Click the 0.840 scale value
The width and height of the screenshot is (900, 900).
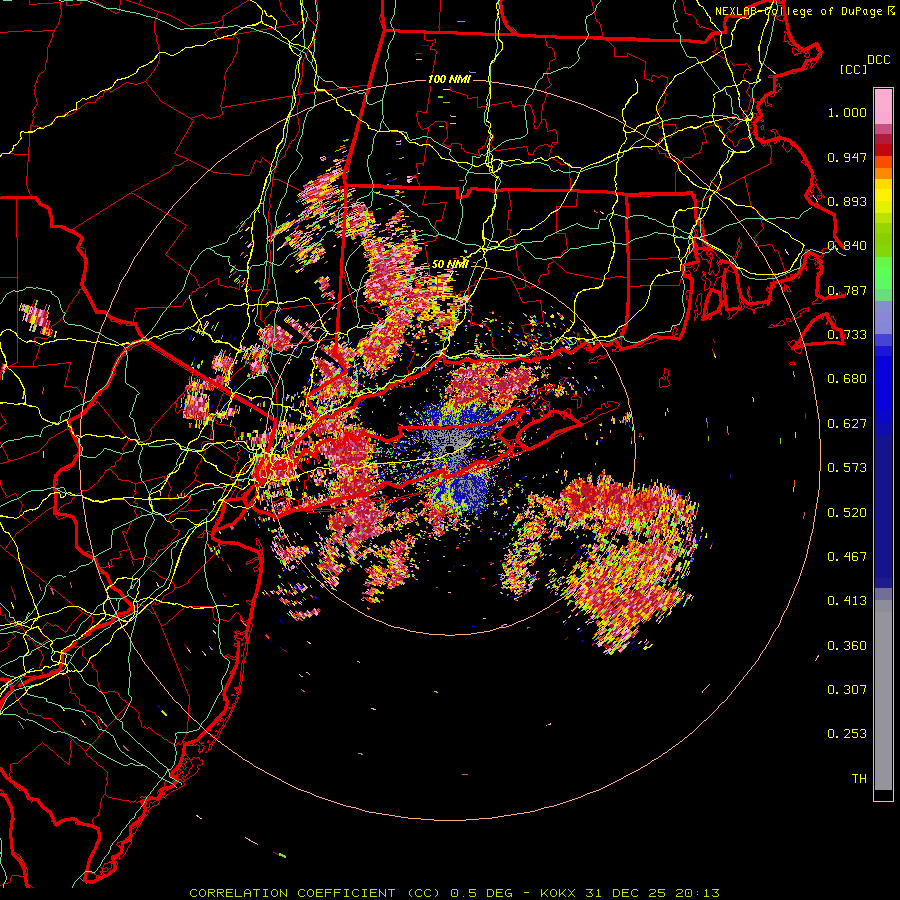tap(847, 246)
